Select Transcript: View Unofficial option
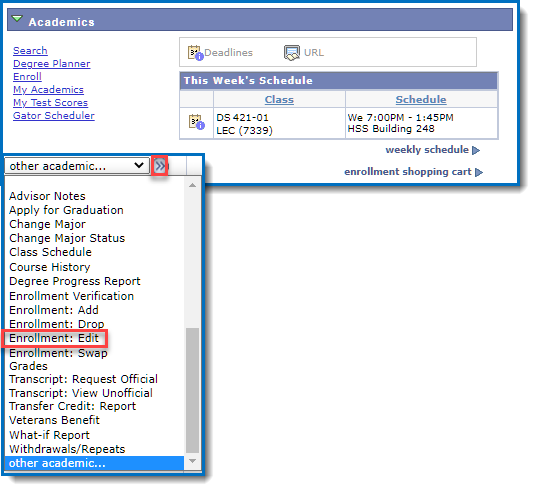Screen dimensions: 535x491 click(81, 393)
